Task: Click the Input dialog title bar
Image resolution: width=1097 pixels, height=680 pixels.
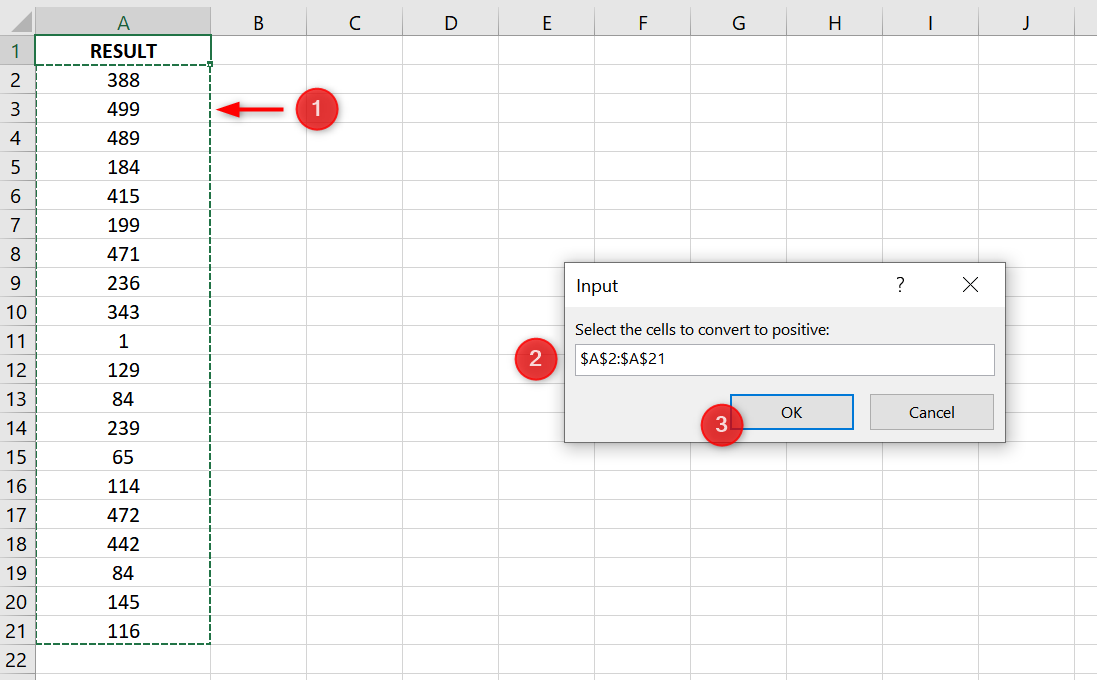Action: click(700, 285)
